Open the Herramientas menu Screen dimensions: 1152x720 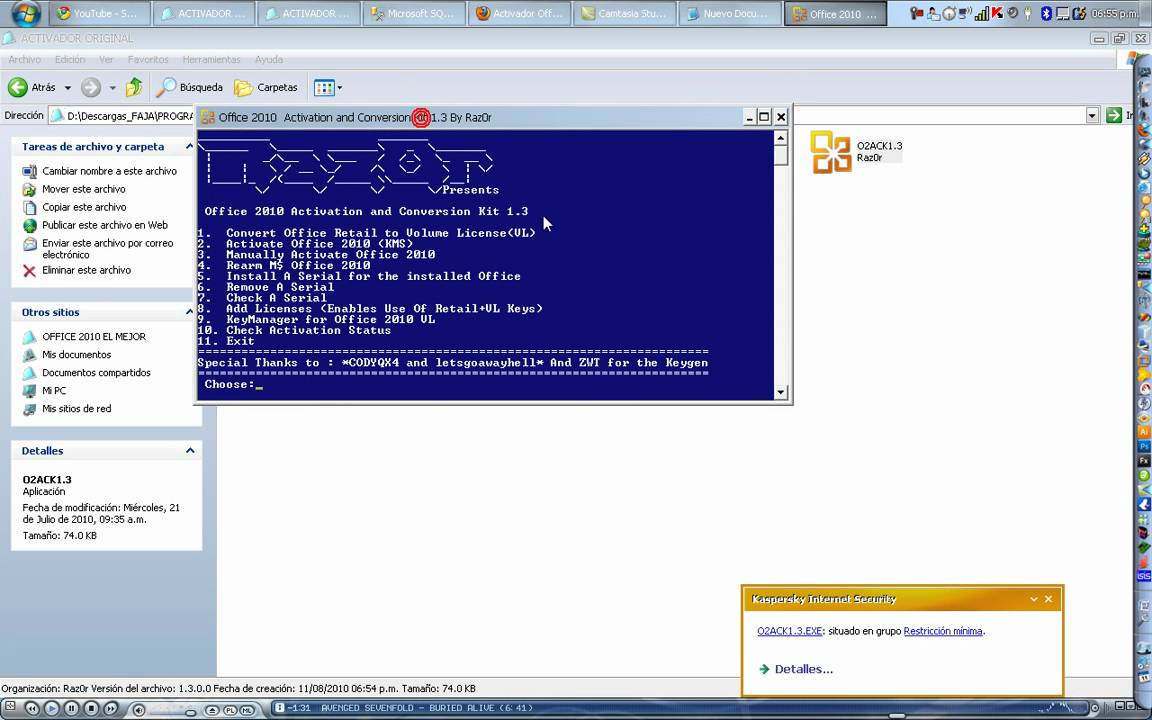[x=211, y=60]
